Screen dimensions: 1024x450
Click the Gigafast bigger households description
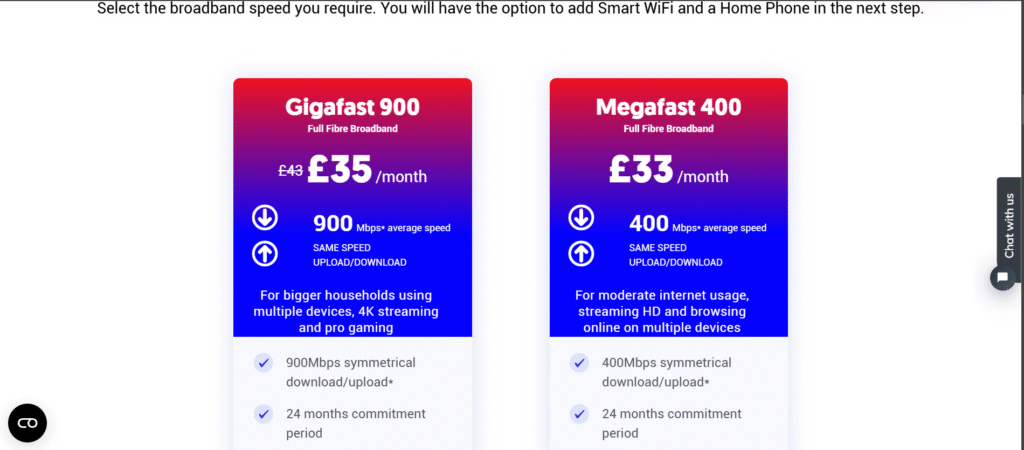pos(345,311)
